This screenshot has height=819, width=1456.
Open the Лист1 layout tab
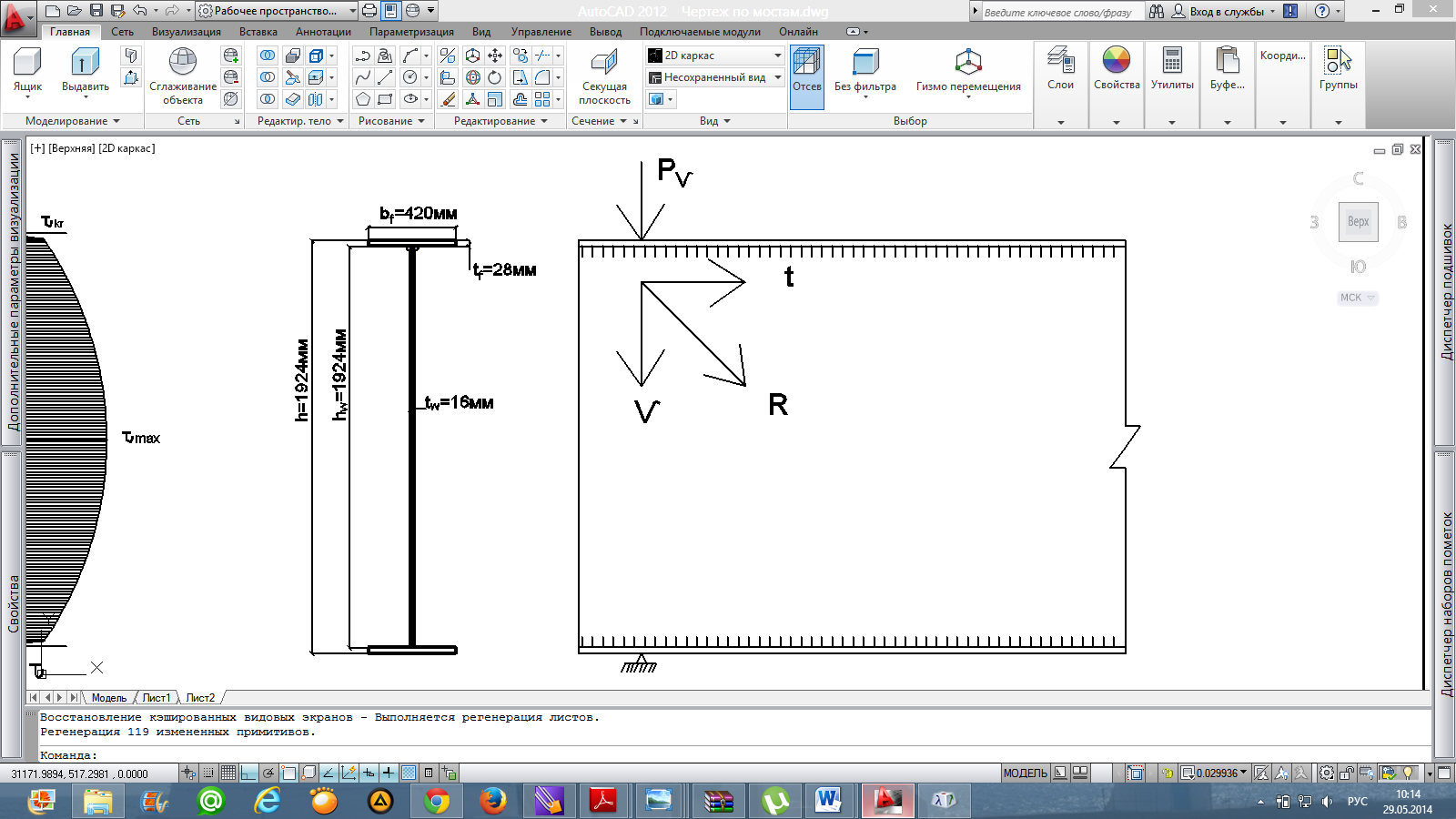click(157, 698)
